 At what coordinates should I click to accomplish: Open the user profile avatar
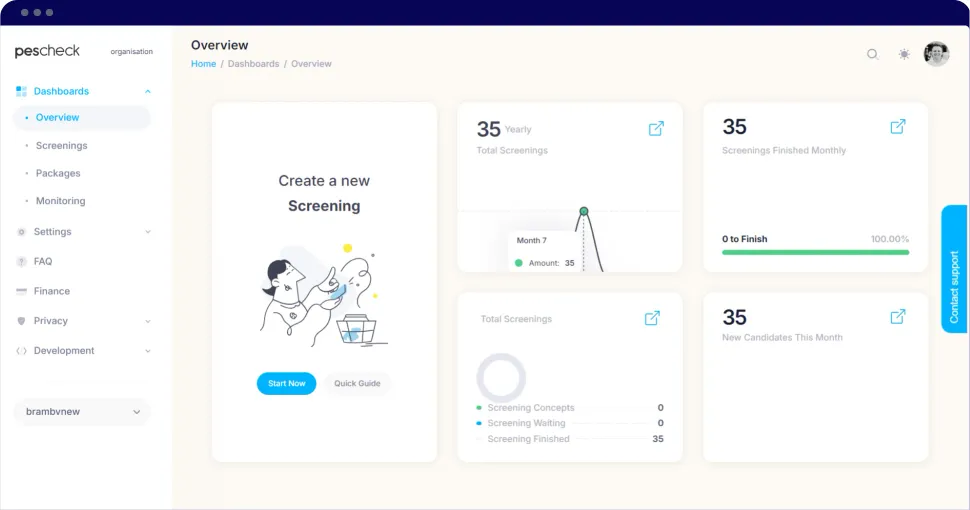936,54
